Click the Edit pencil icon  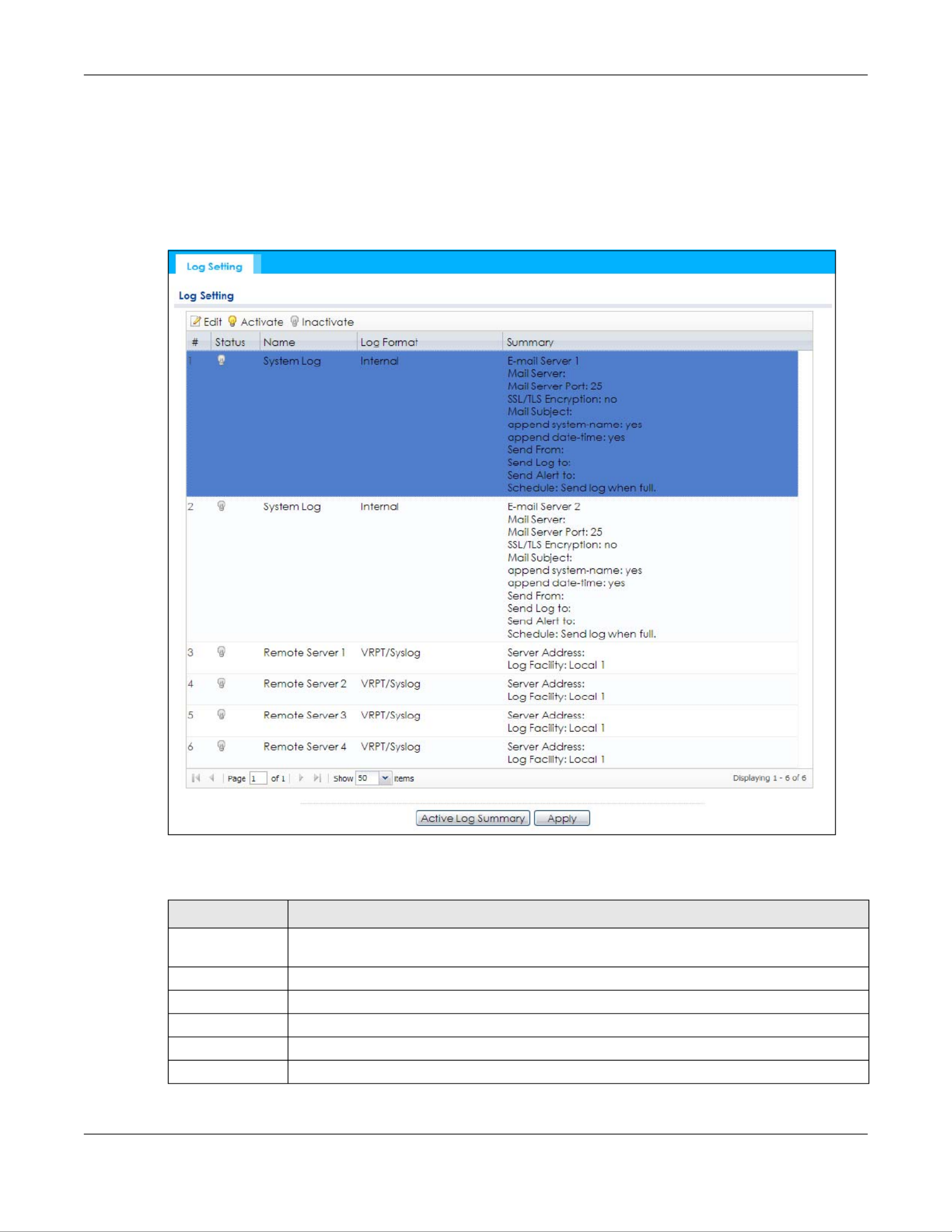point(196,321)
